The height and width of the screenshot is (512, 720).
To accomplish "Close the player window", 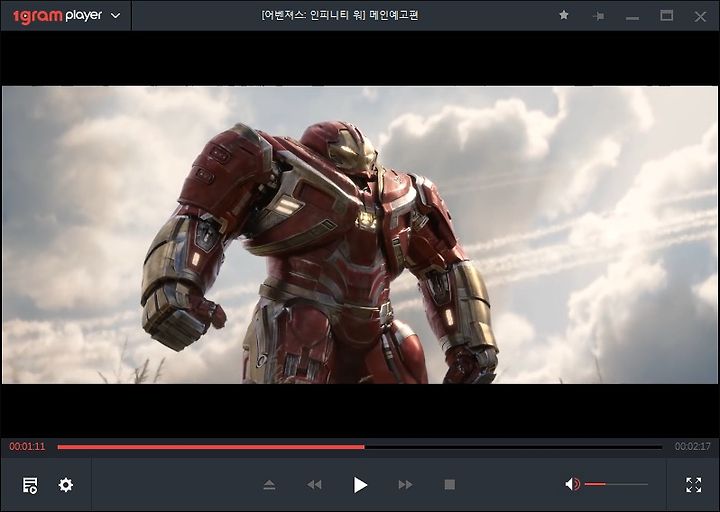I will click(x=700, y=17).
